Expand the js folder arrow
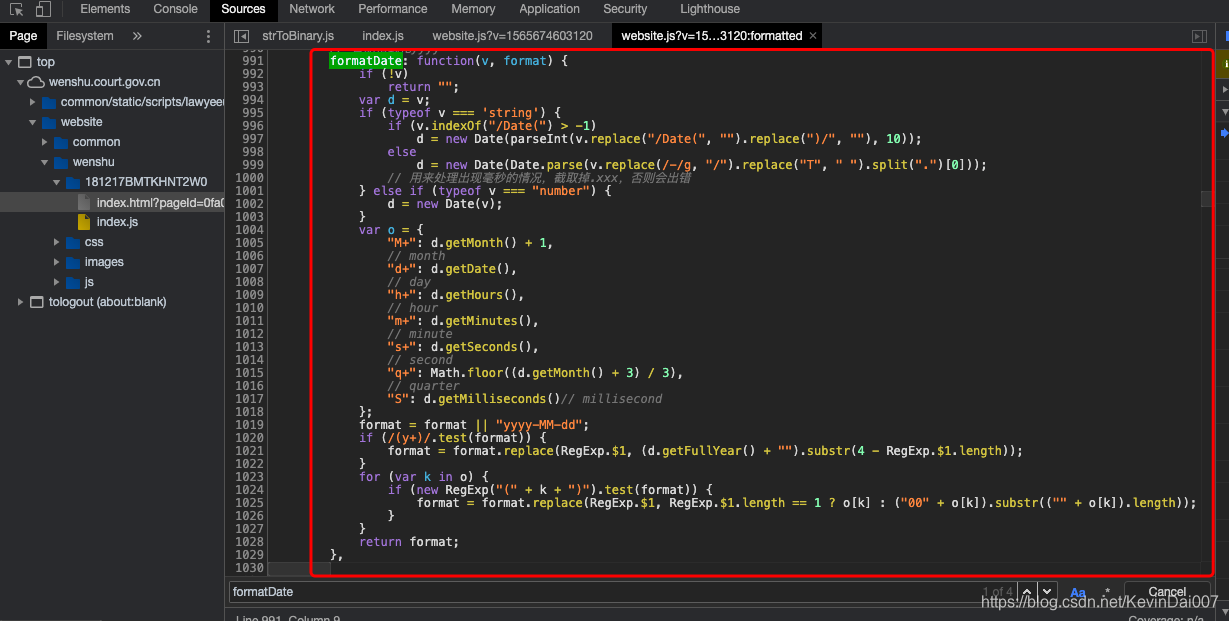1229x621 pixels. click(x=57, y=282)
